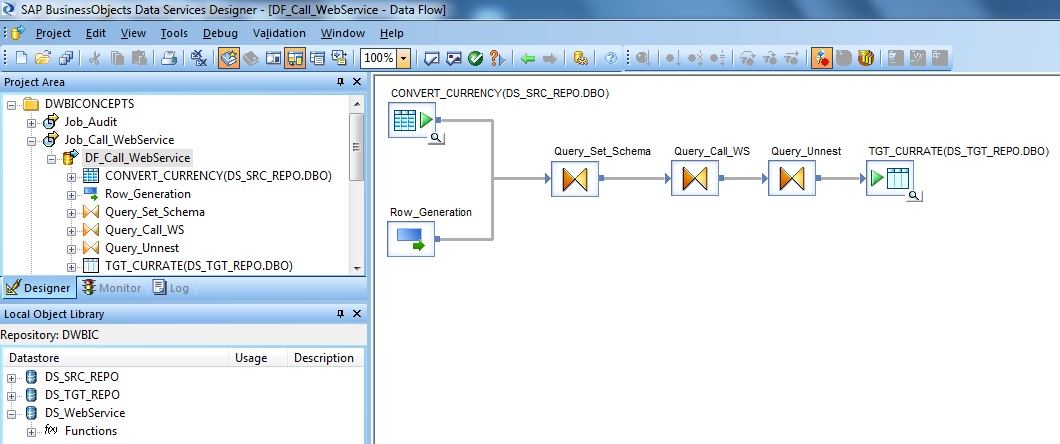Image resolution: width=1060 pixels, height=444 pixels.
Task: Select the Query_Unnest transform on canvas
Action: pos(792,178)
